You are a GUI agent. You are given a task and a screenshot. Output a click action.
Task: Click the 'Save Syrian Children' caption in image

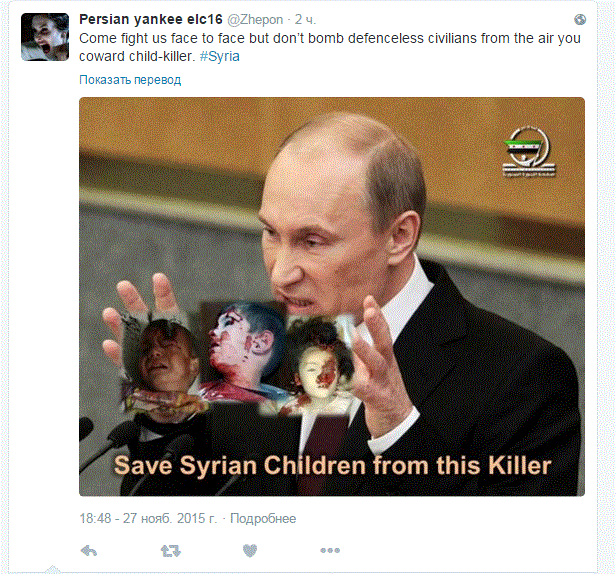tap(332, 466)
